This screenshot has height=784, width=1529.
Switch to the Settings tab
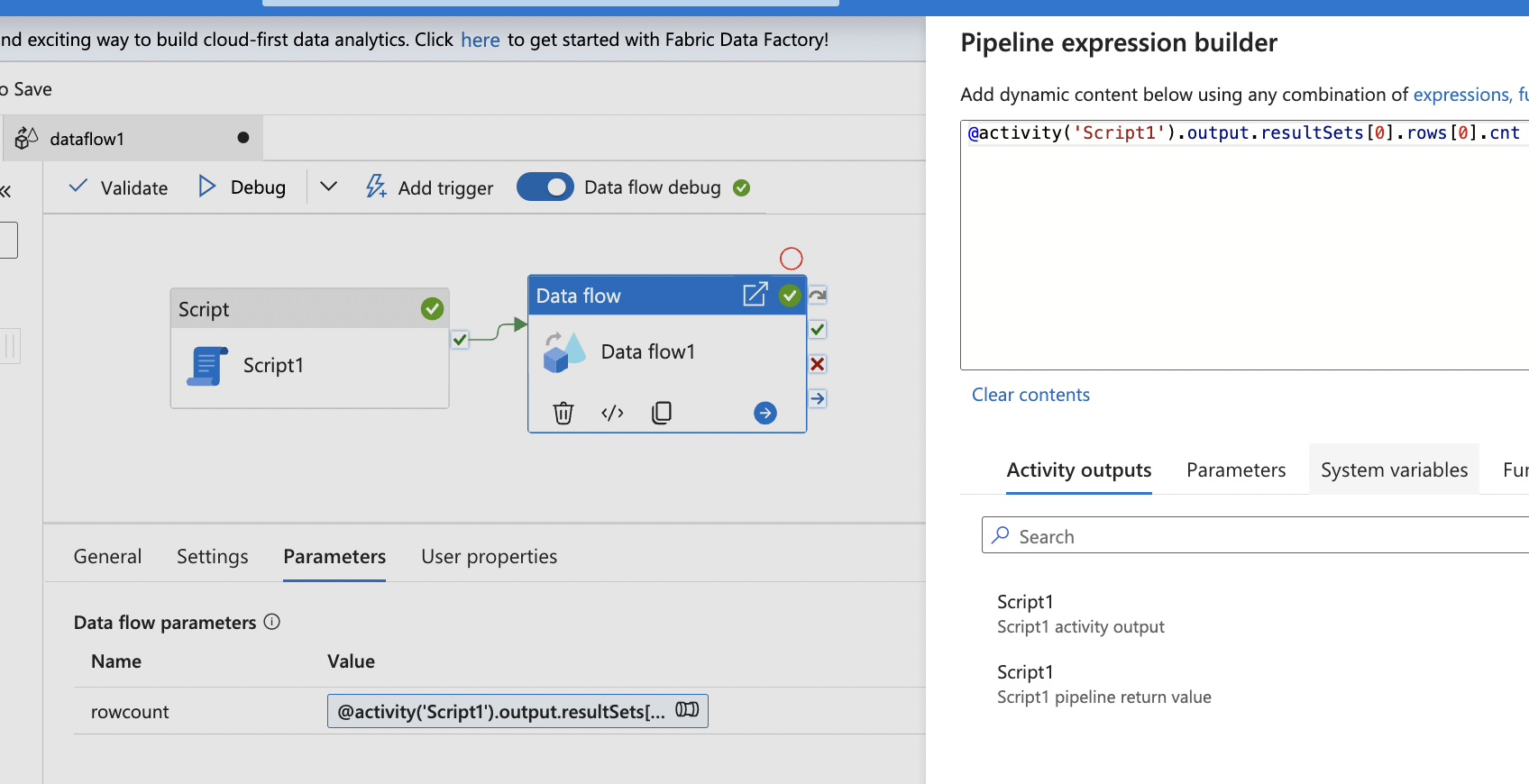pyautogui.click(x=212, y=557)
